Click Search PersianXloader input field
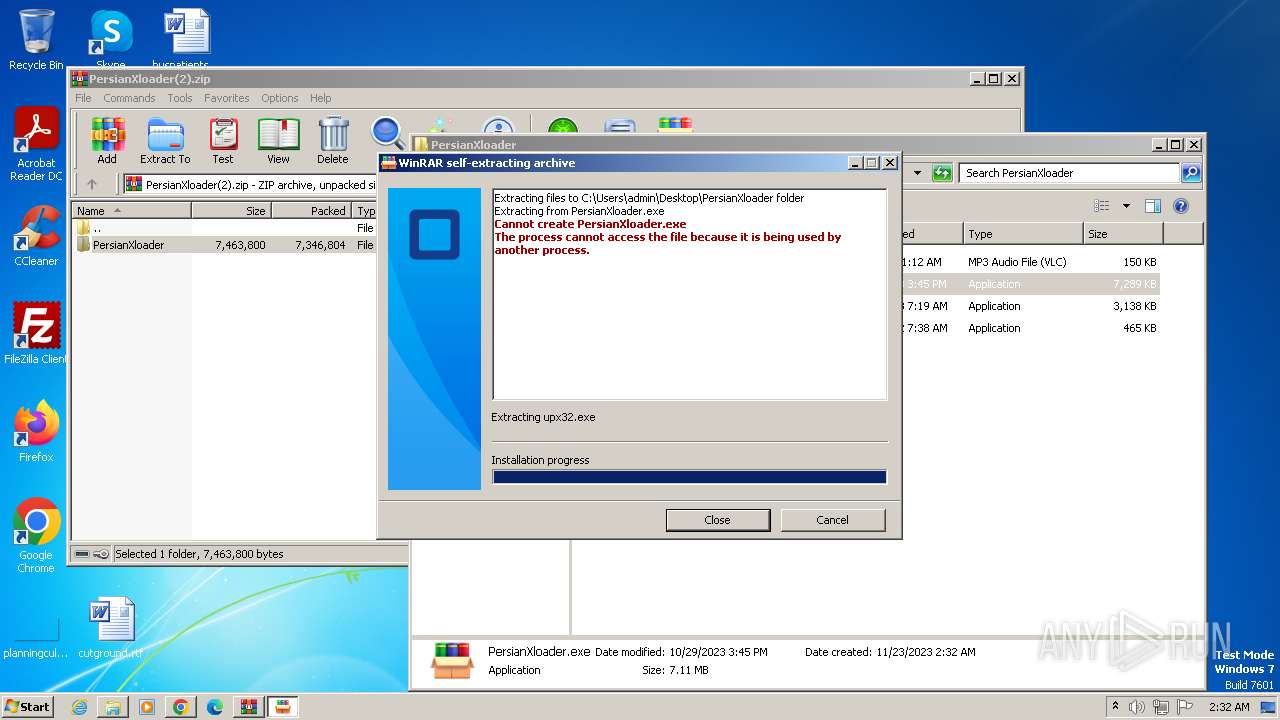1280x720 pixels. [1069, 173]
